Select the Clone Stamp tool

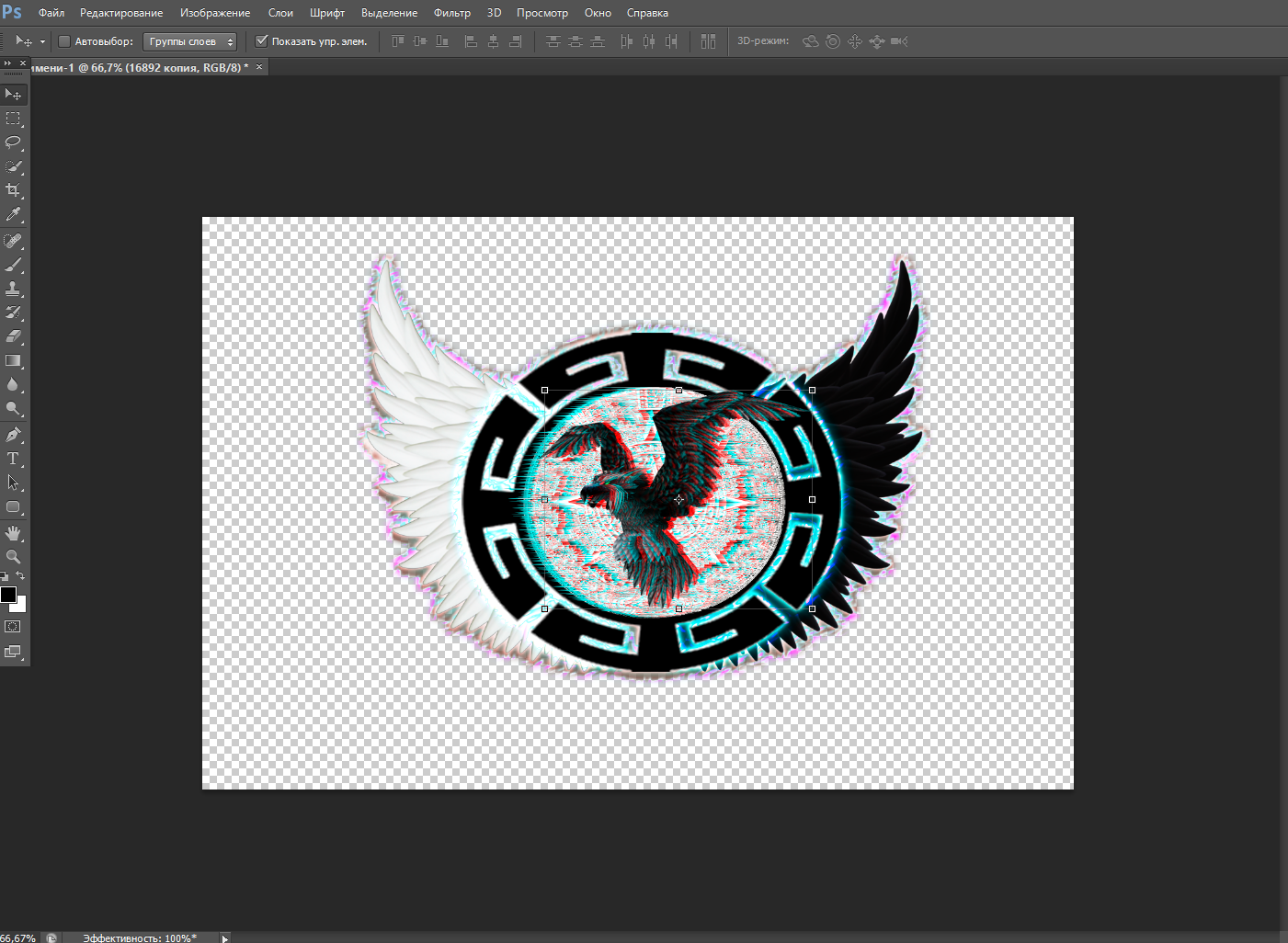(x=13, y=289)
